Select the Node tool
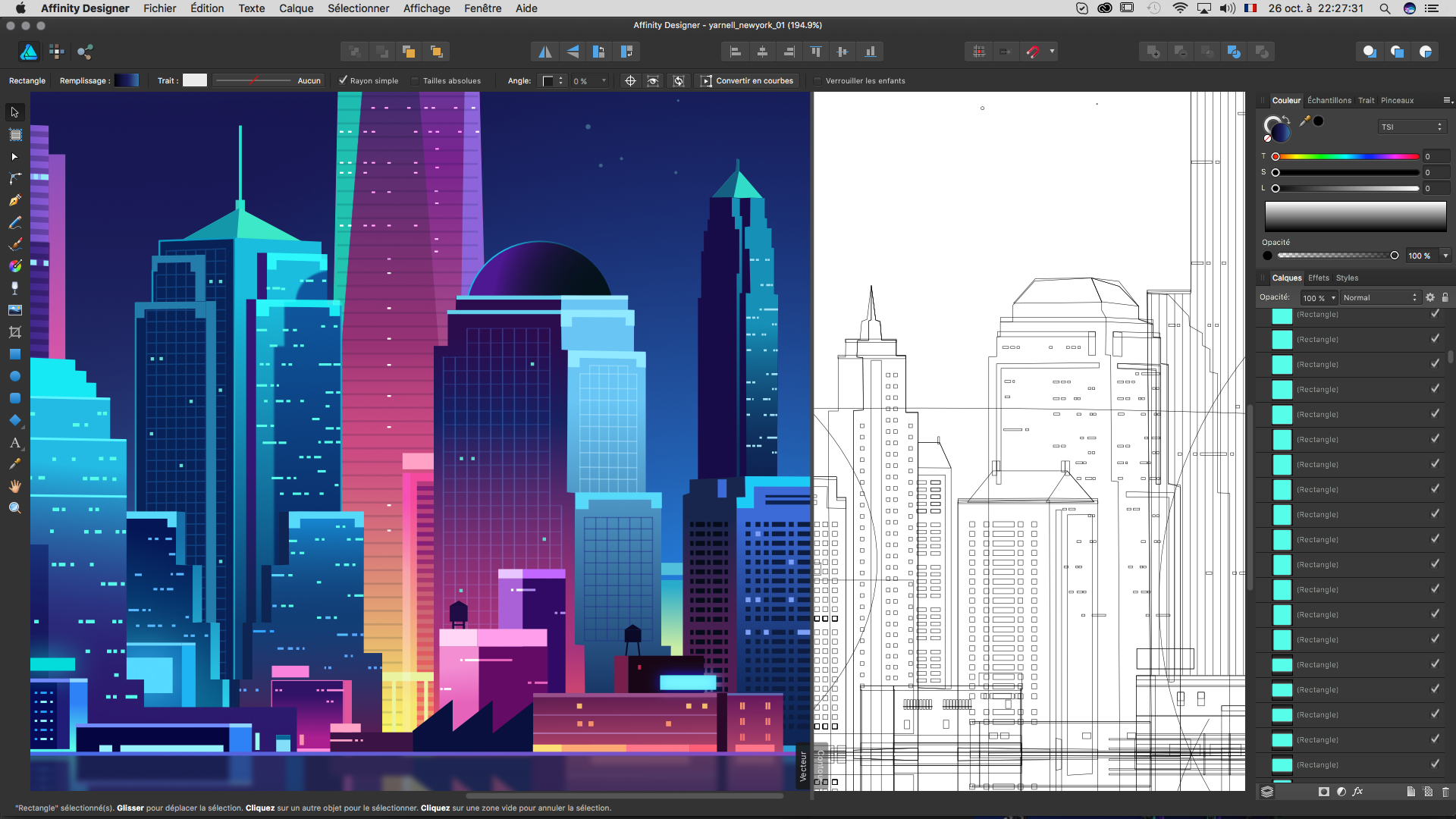This screenshot has width=1456, height=819. click(x=14, y=156)
